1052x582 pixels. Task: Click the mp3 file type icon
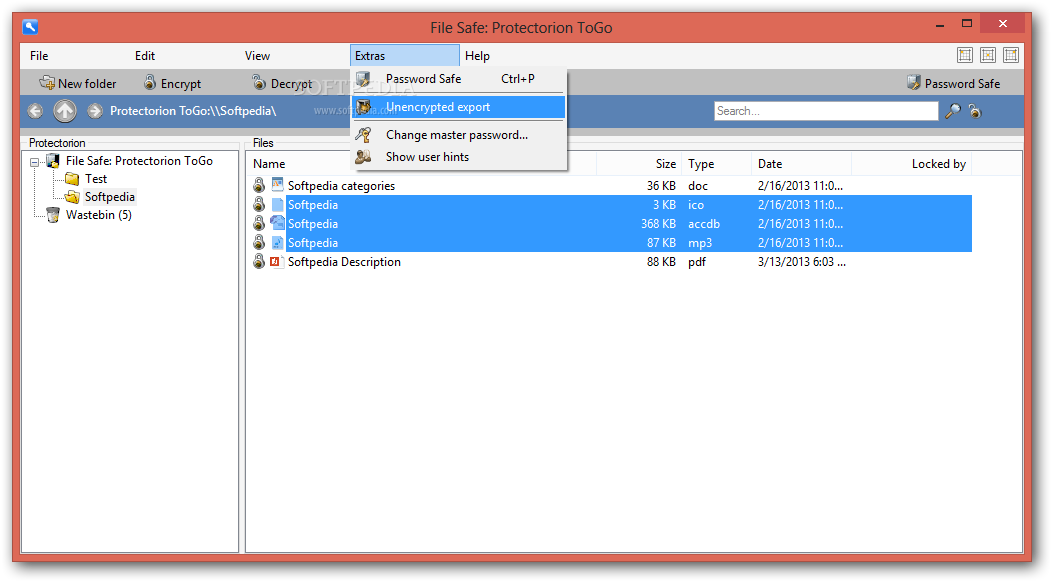point(277,242)
